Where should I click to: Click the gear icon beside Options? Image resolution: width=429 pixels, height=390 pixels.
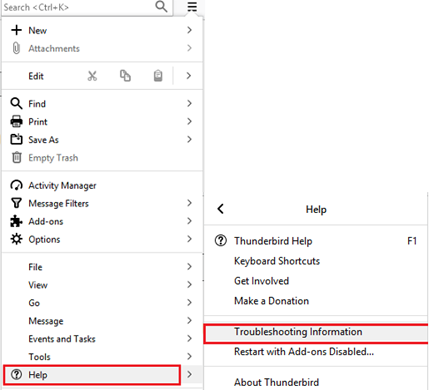[16, 239]
